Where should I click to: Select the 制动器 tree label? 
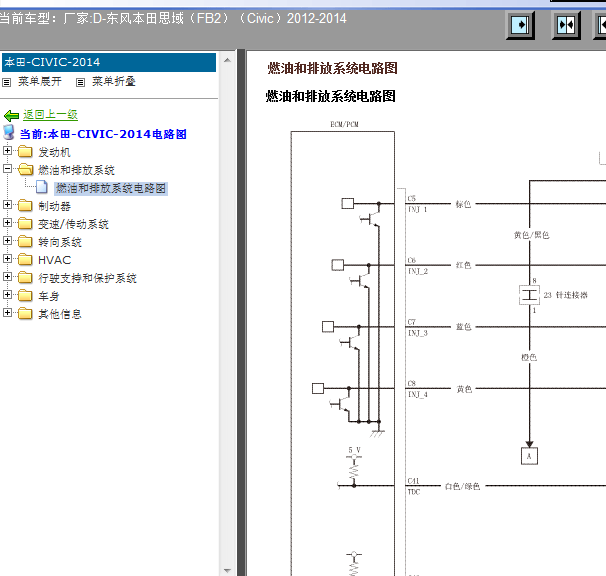coord(54,206)
